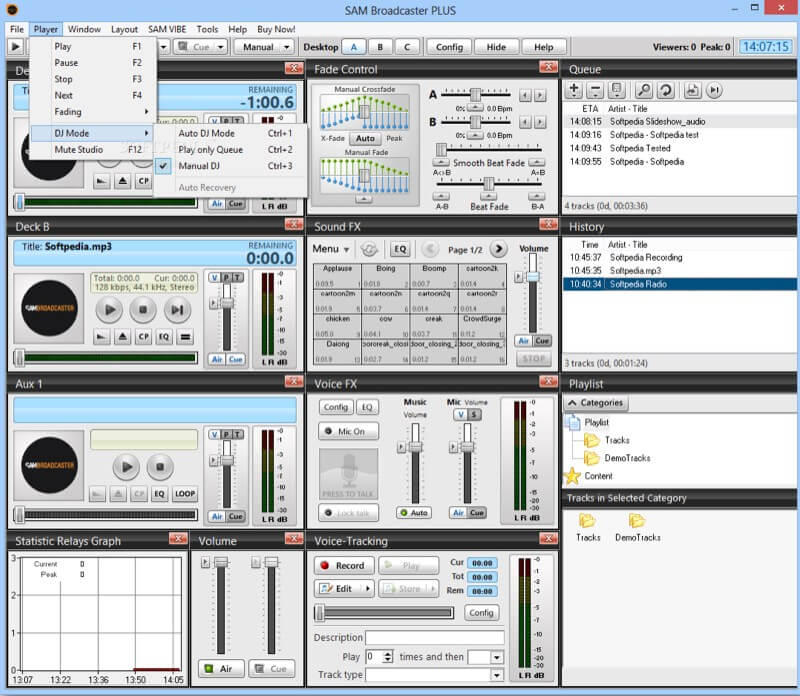Open the EQ in Deck B
This screenshot has width=800, height=696.
point(164,337)
